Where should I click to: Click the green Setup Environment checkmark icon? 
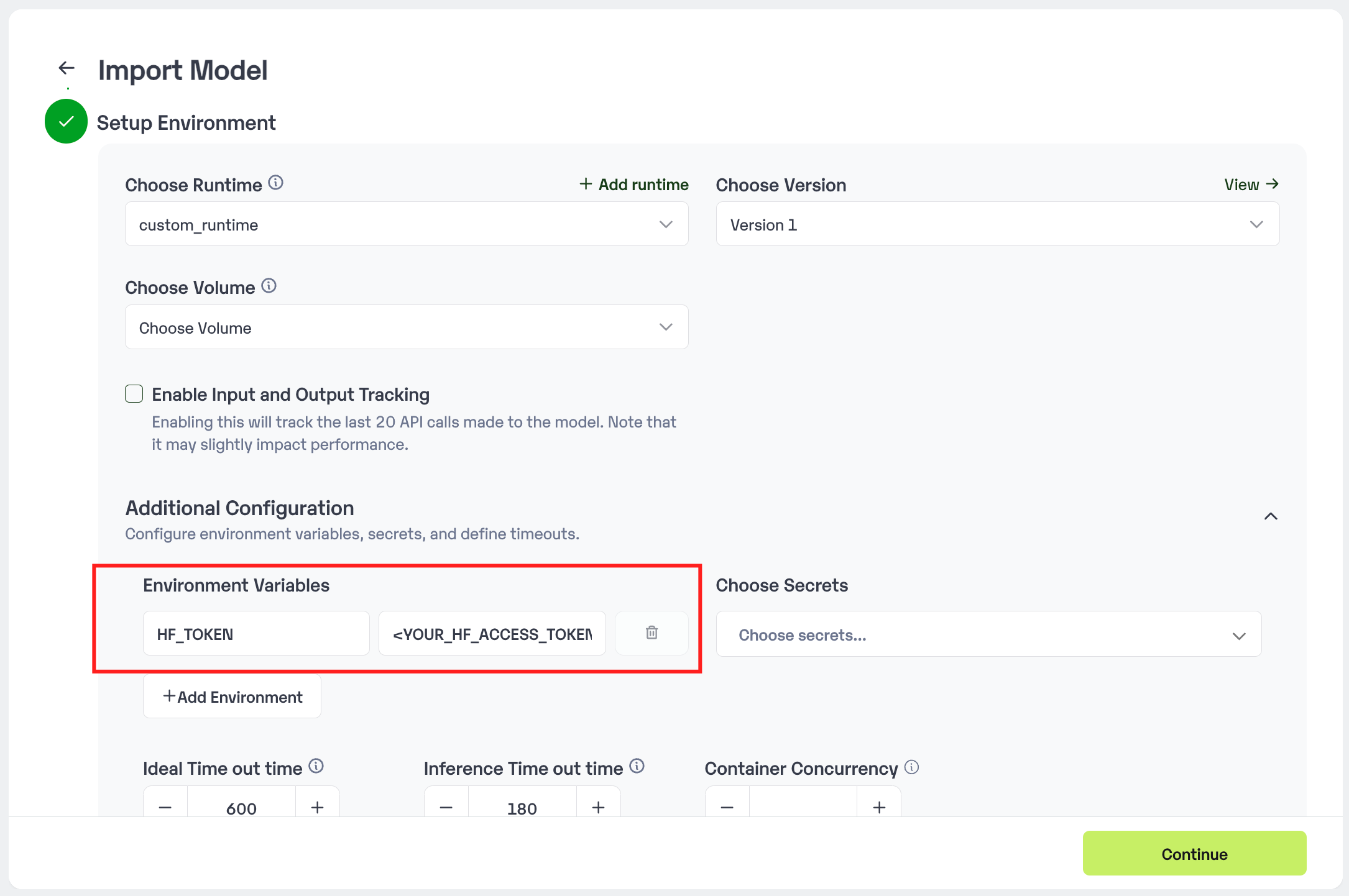click(x=66, y=121)
